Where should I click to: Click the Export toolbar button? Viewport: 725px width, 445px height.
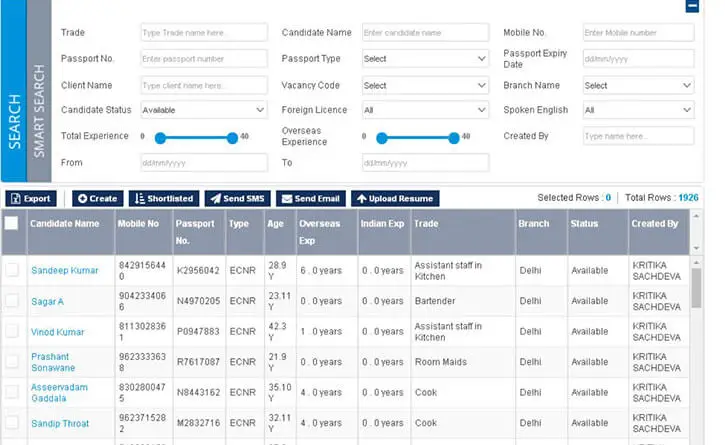pos(31,199)
